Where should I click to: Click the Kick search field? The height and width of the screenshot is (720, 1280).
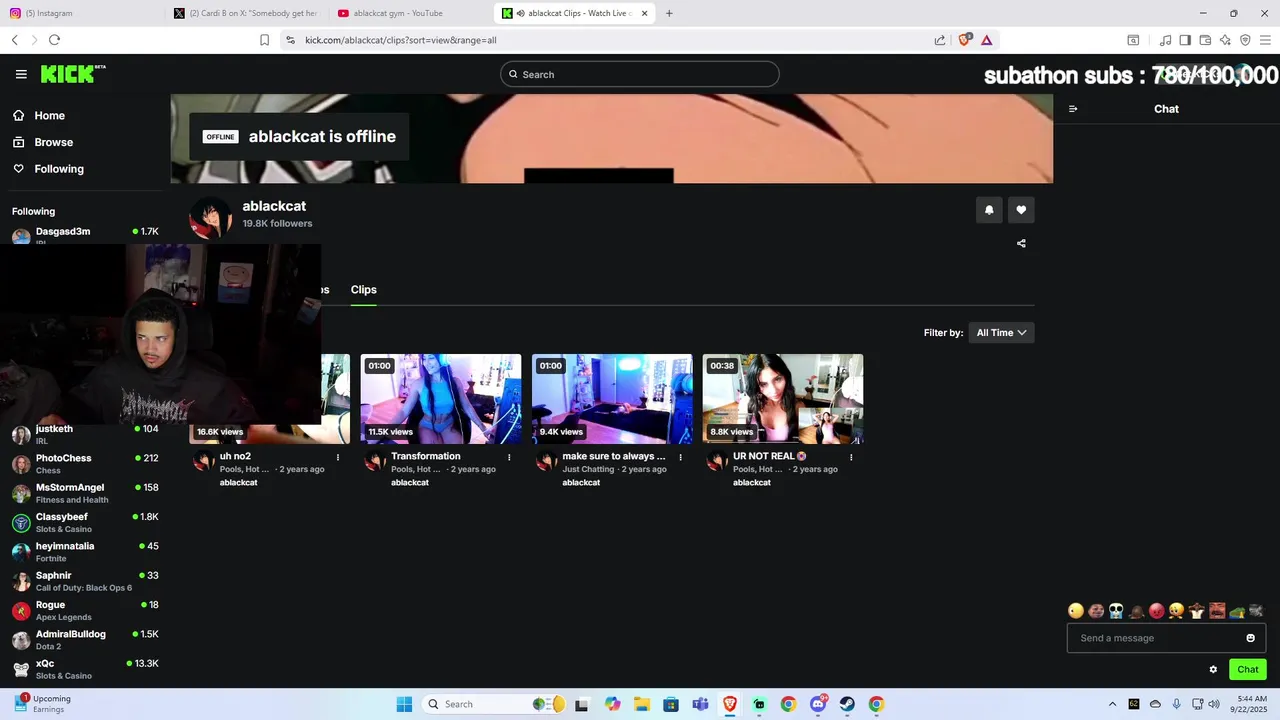point(640,74)
